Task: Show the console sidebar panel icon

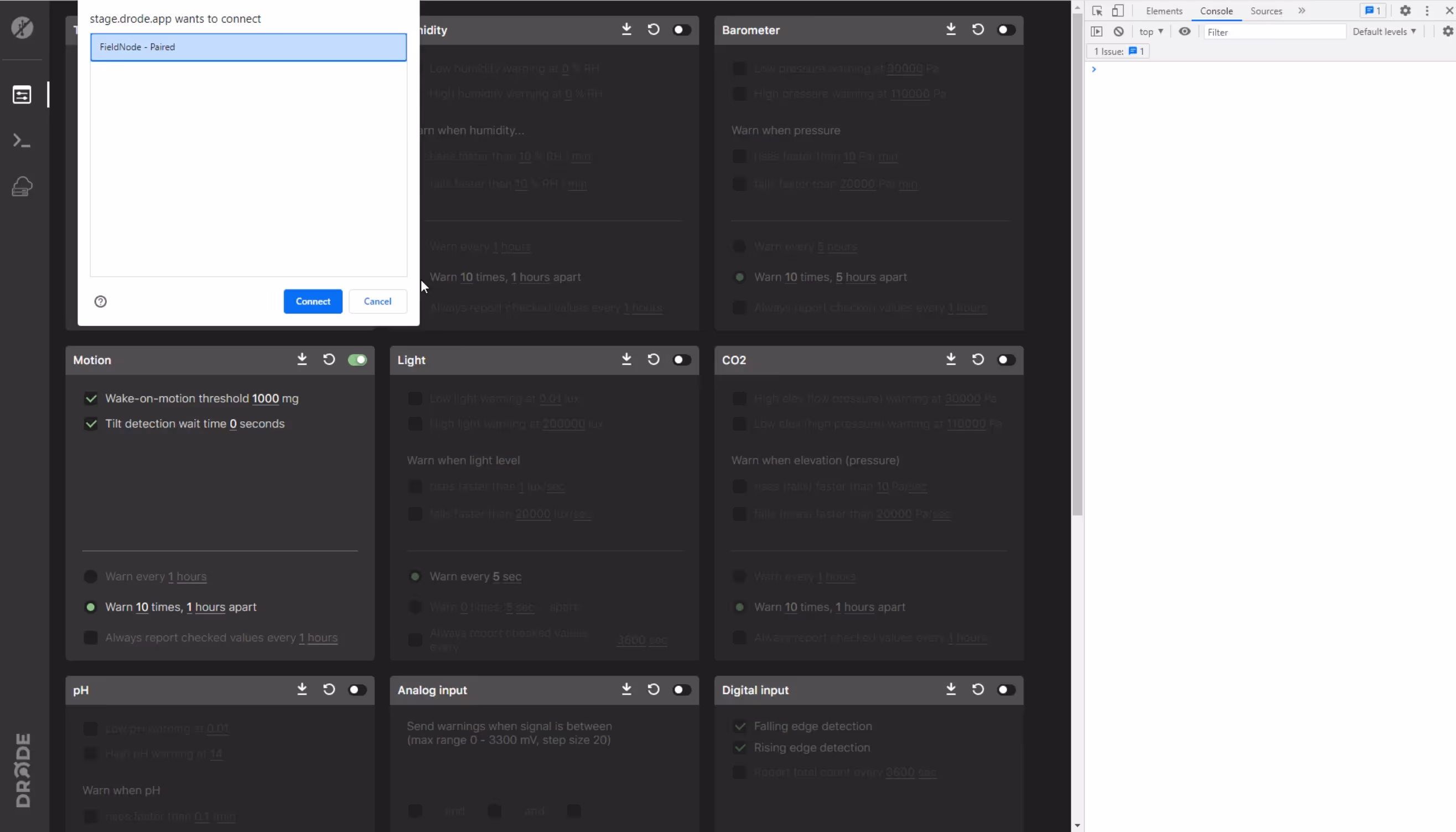Action: click(x=1097, y=32)
